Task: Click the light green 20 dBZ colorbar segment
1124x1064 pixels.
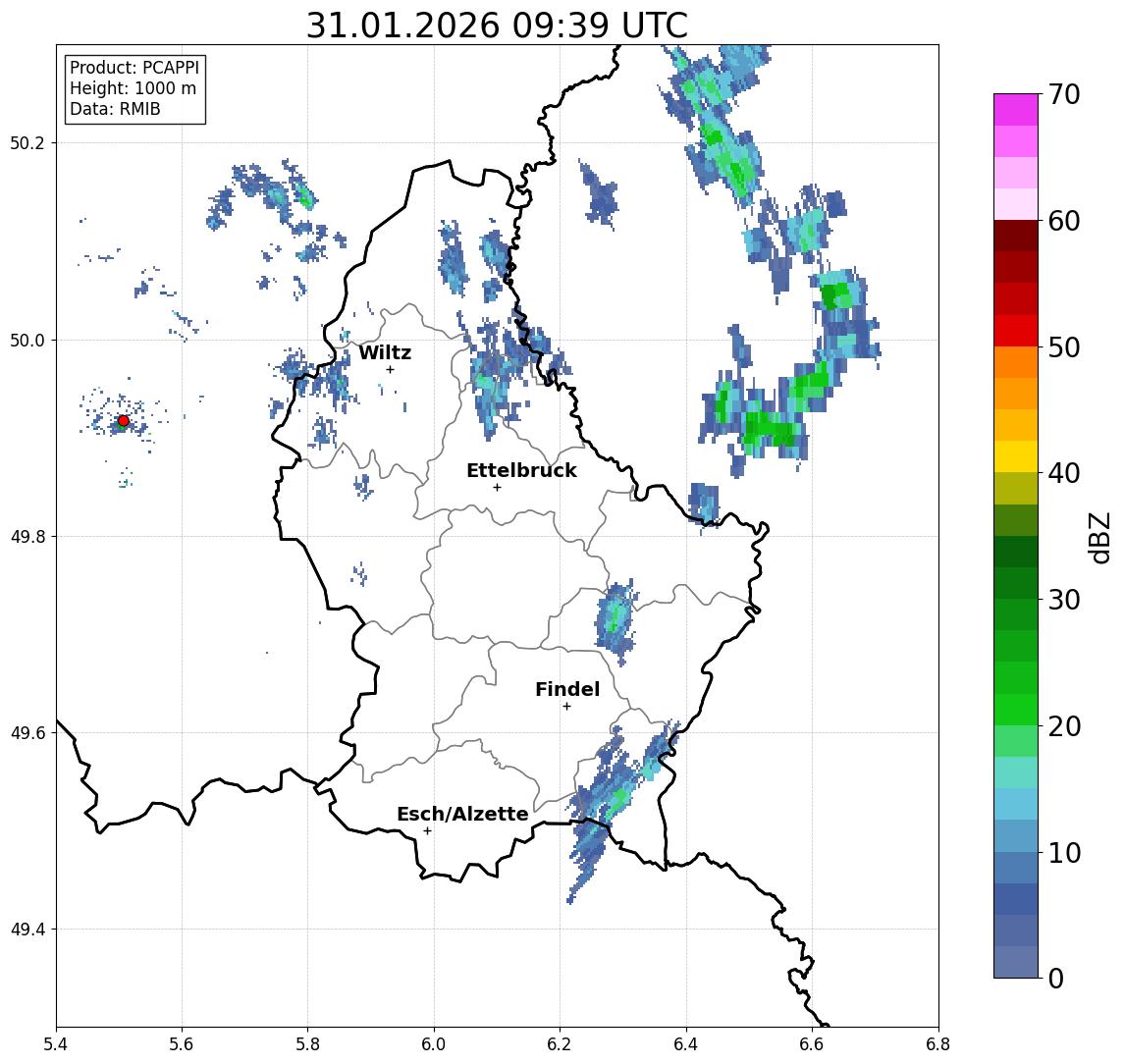Action: pos(1015,741)
